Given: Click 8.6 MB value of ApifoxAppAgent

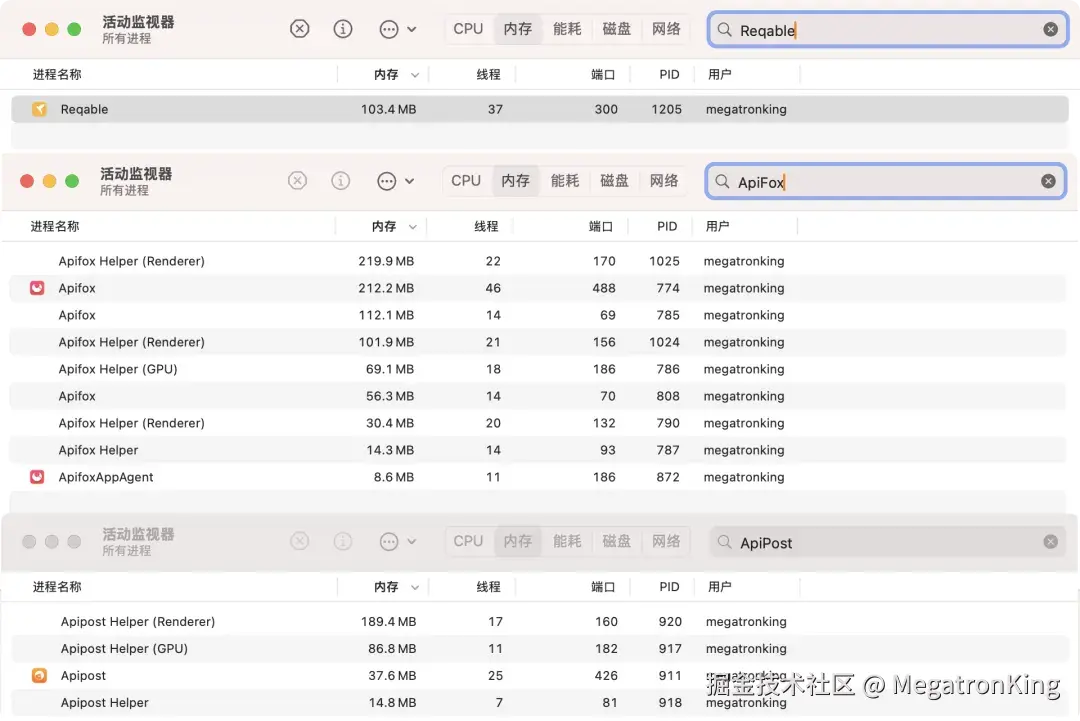Looking at the screenshot, I should click(x=393, y=477).
